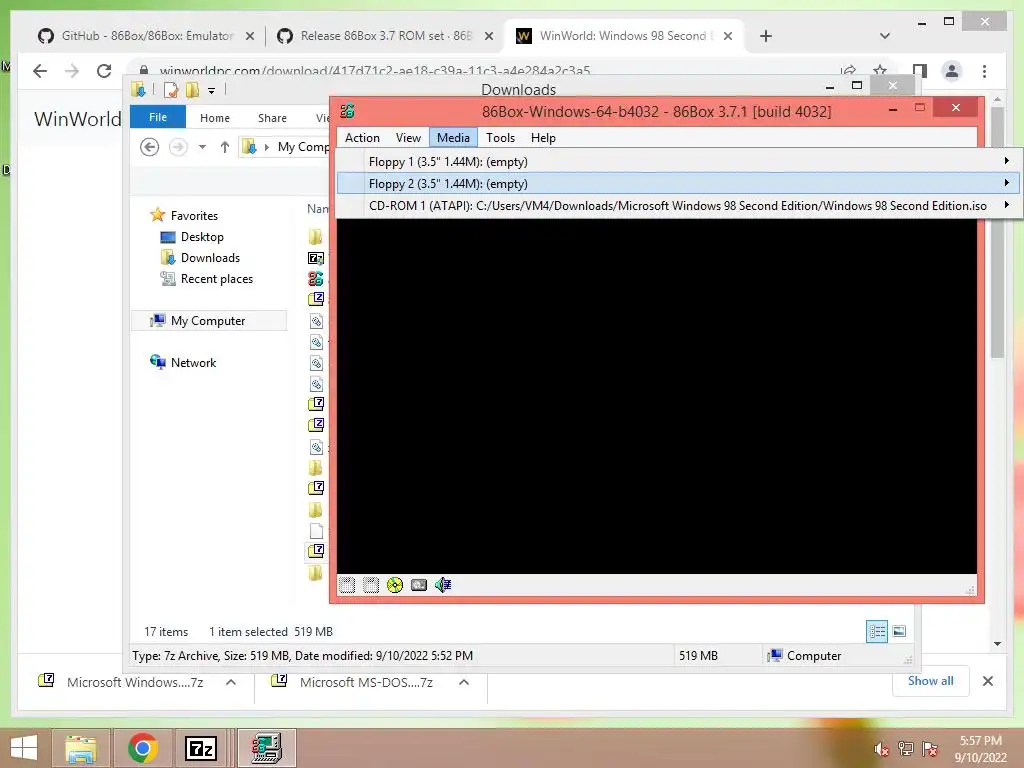The height and width of the screenshot is (768, 1024).
Task: Switch Explorer to large icons view
Action: (x=899, y=631)
